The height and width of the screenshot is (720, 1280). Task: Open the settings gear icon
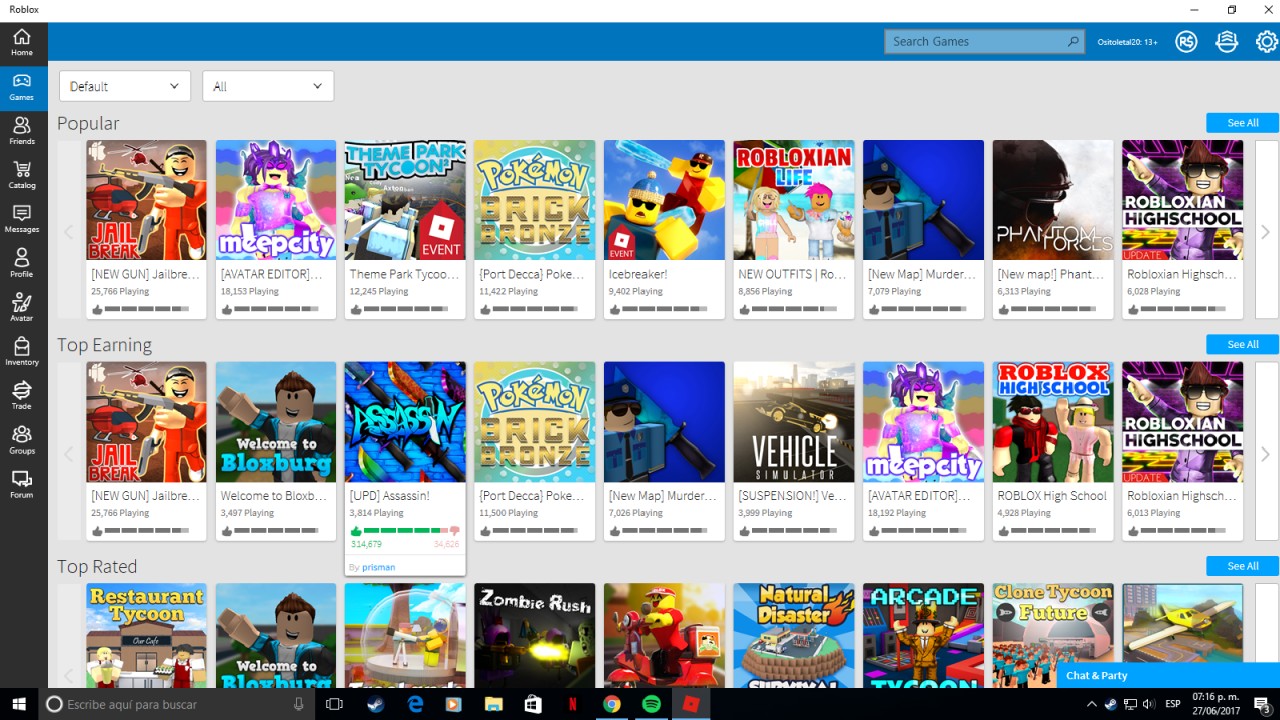click(x=1267, y=42)
